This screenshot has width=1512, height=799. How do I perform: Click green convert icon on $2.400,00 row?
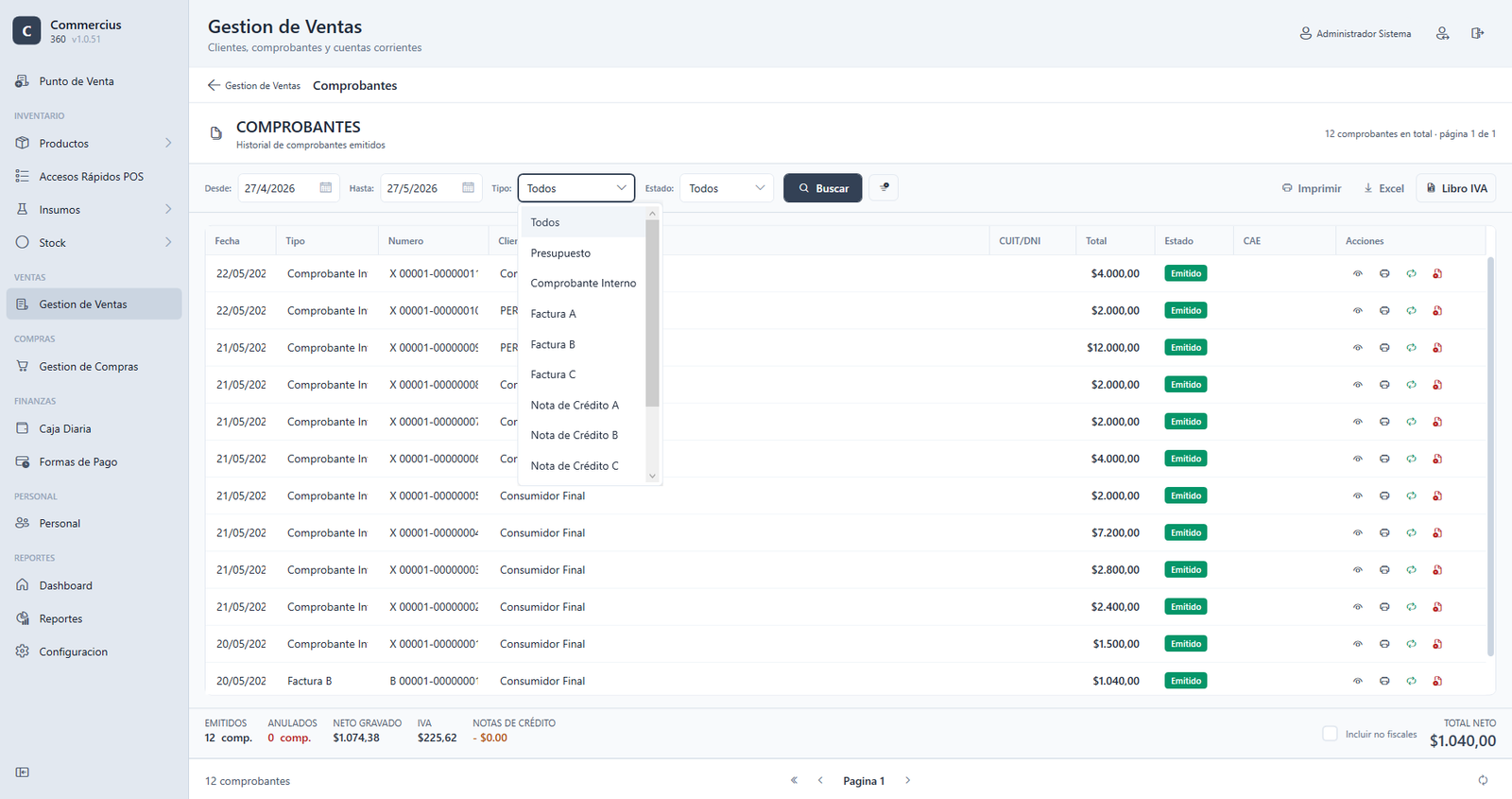point(1411,607)
